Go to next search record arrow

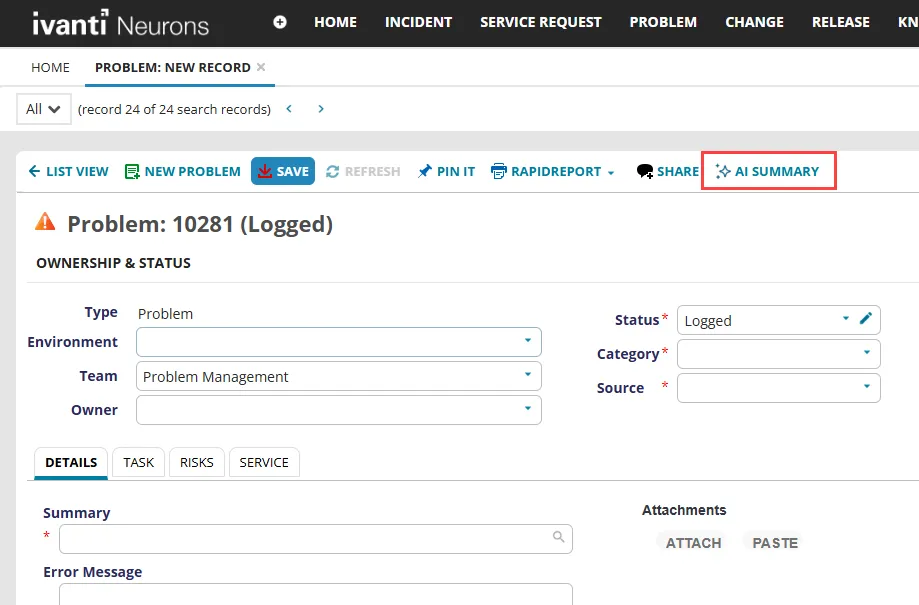tap(321, 108)
